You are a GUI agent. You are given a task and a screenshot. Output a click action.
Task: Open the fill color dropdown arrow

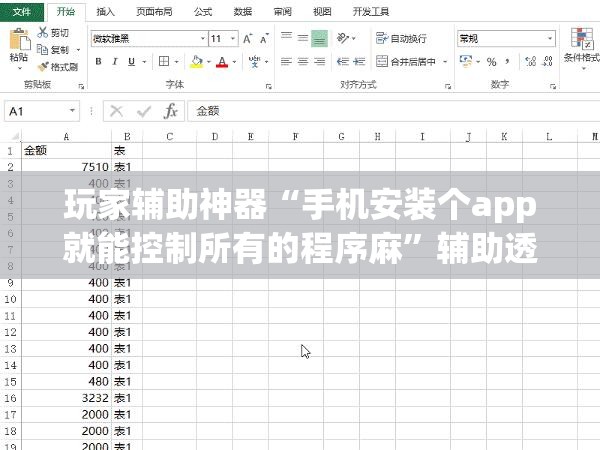(209, 61)
